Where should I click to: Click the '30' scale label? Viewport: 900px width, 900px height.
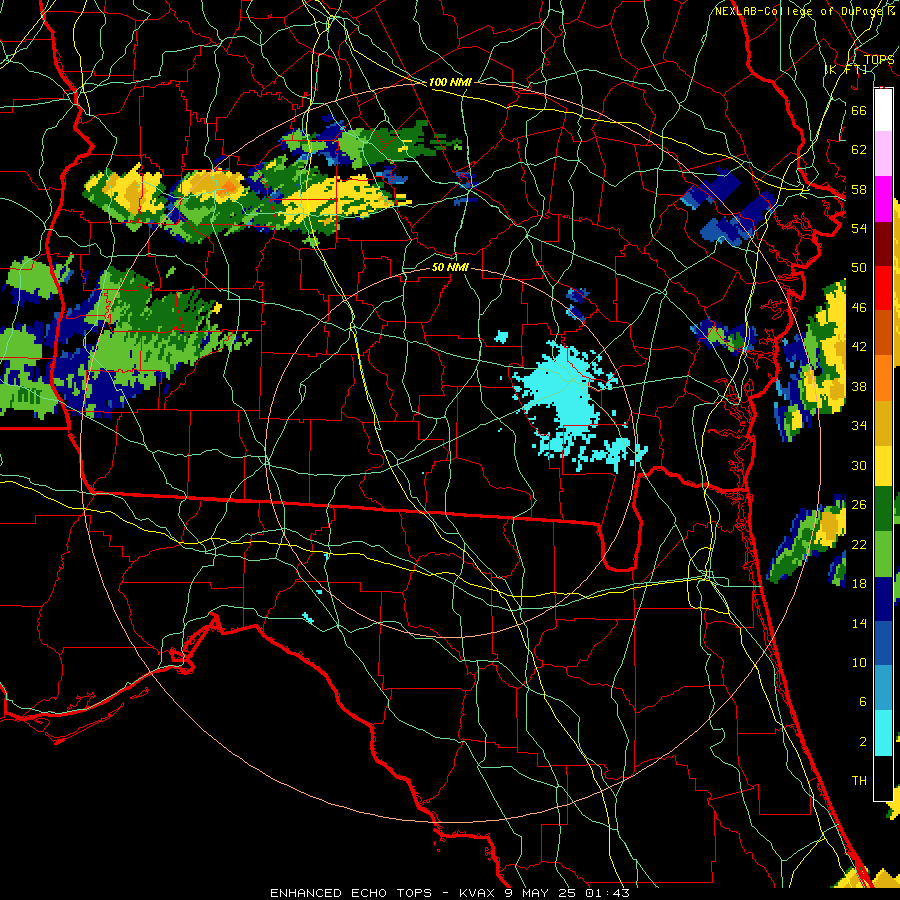pos(859,465)
